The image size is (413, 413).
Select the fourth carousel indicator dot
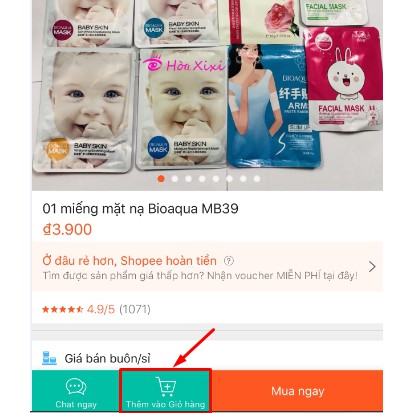point(202,179)
